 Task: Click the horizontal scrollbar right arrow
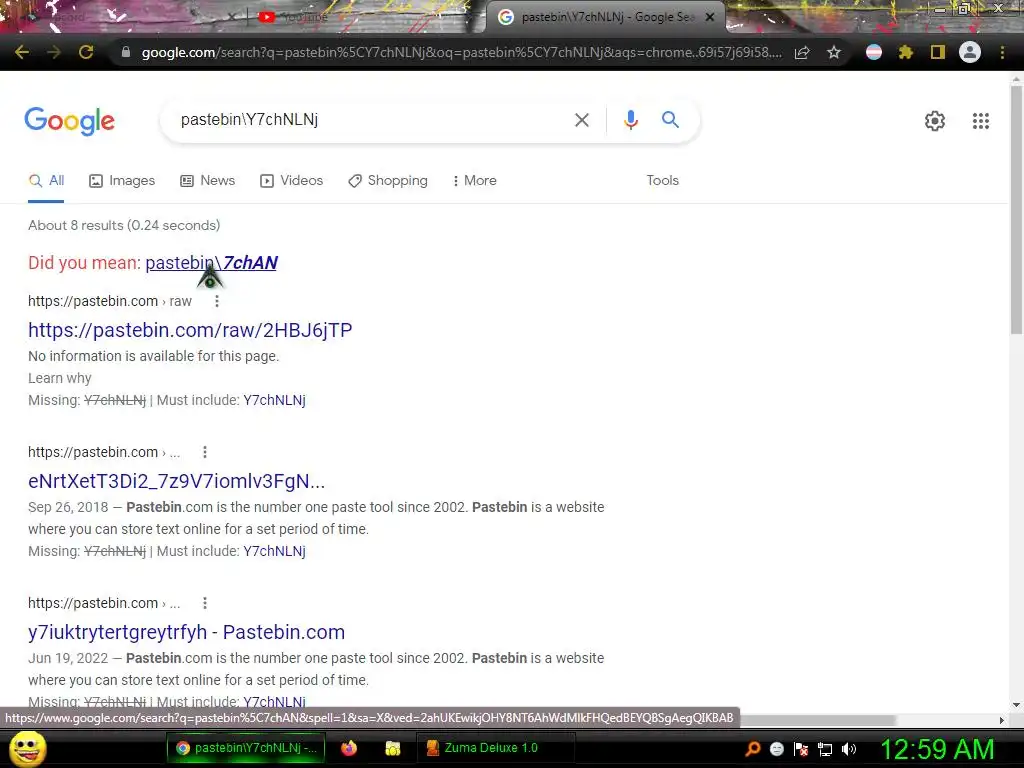1002,720
